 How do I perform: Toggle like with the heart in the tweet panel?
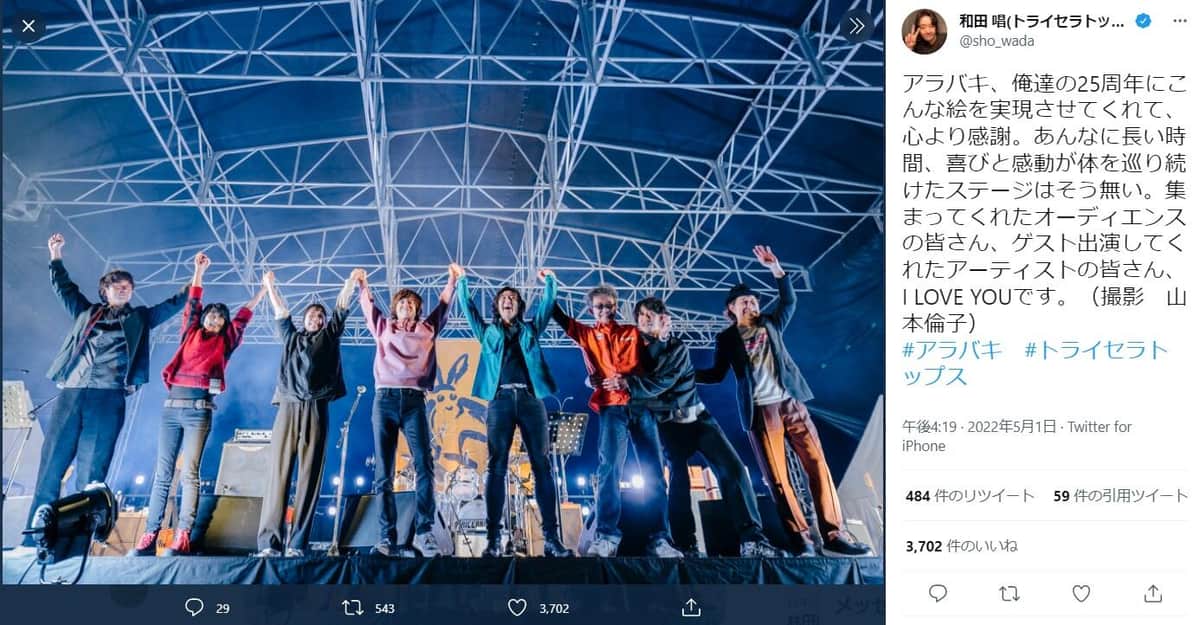click(x=1081, y=594)
